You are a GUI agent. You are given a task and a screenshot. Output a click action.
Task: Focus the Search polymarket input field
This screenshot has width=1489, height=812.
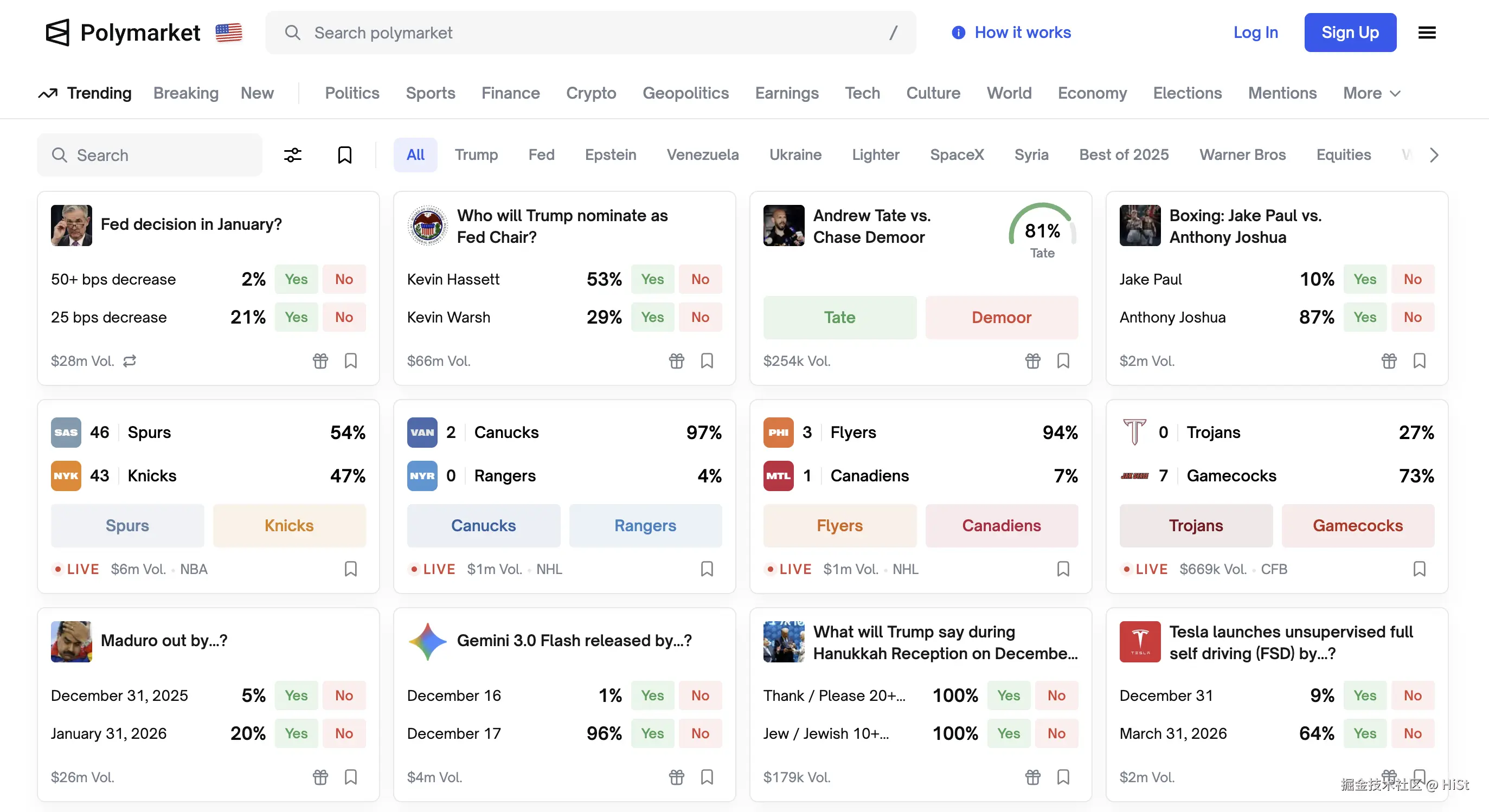589,33
